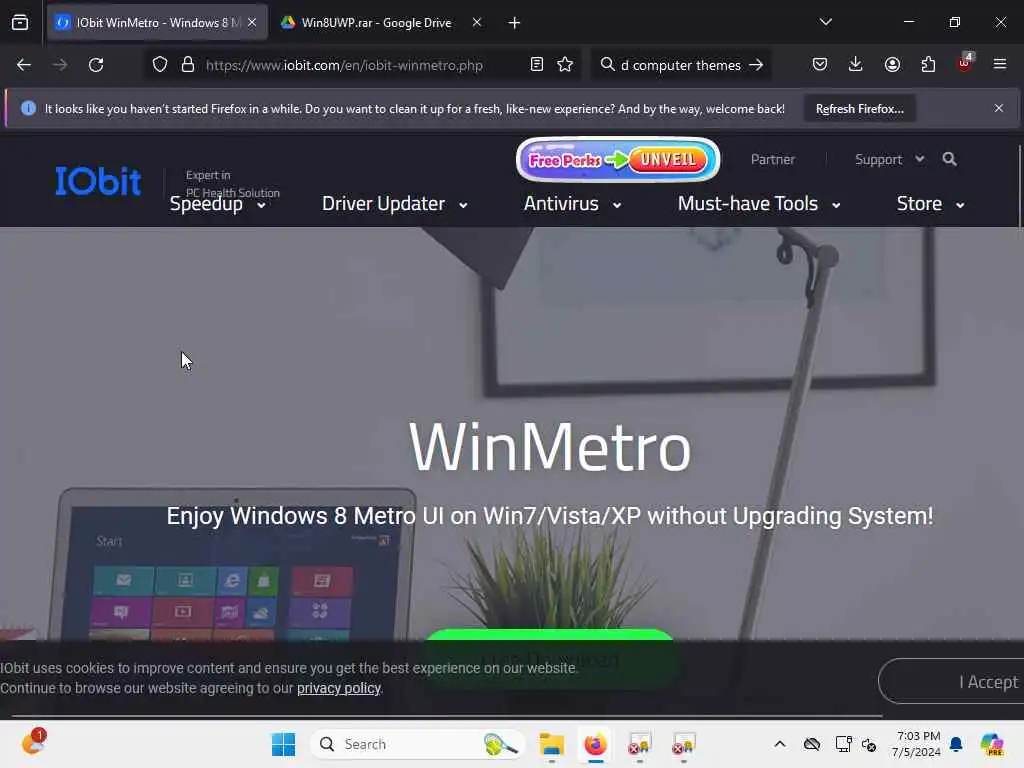Open the Copilot preview icon in taskbar

click(x=992, y=744)
